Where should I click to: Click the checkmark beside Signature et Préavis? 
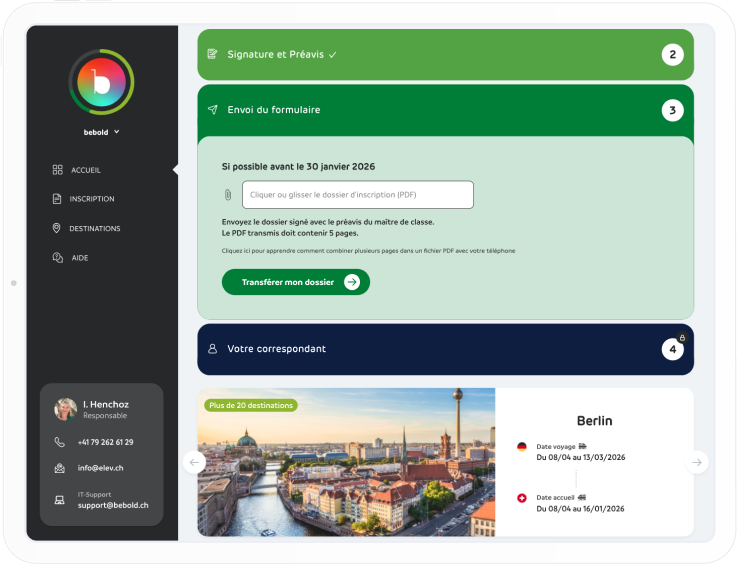click(x=332, y=55)
